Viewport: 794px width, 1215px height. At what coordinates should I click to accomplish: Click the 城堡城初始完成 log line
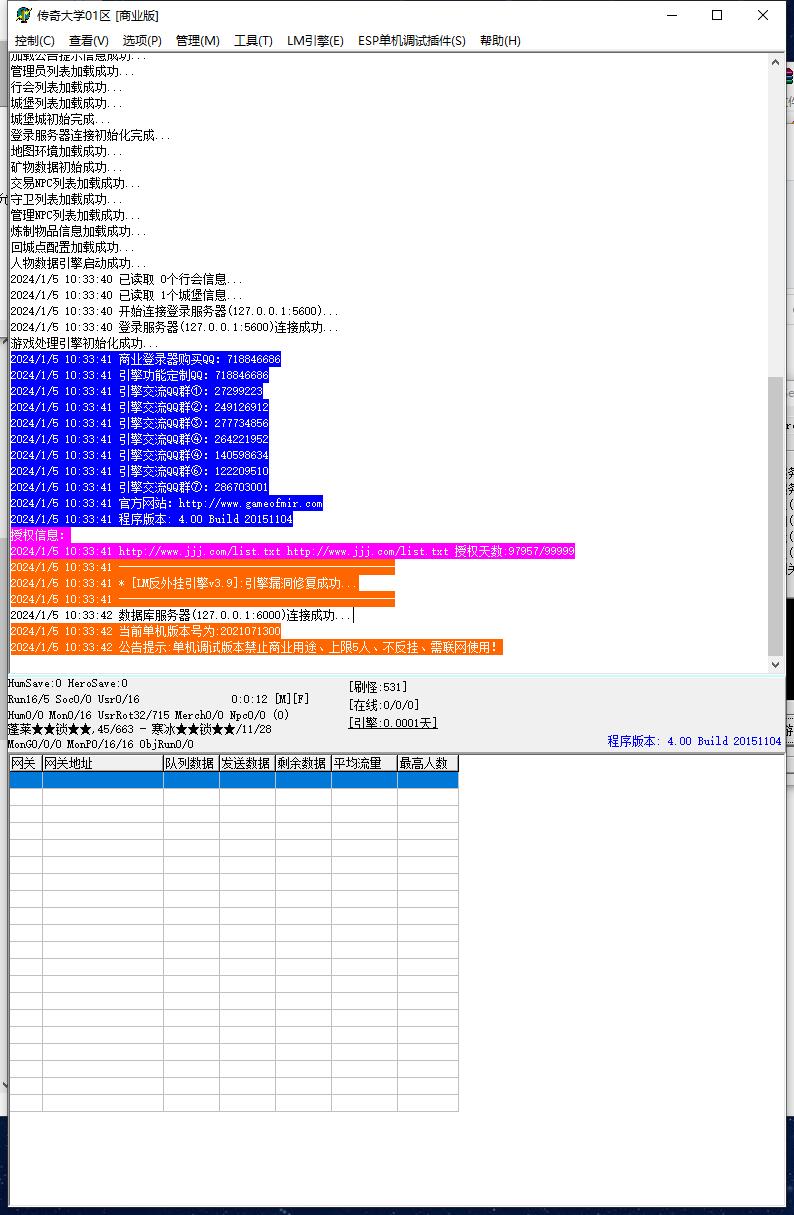pos(60,119)
